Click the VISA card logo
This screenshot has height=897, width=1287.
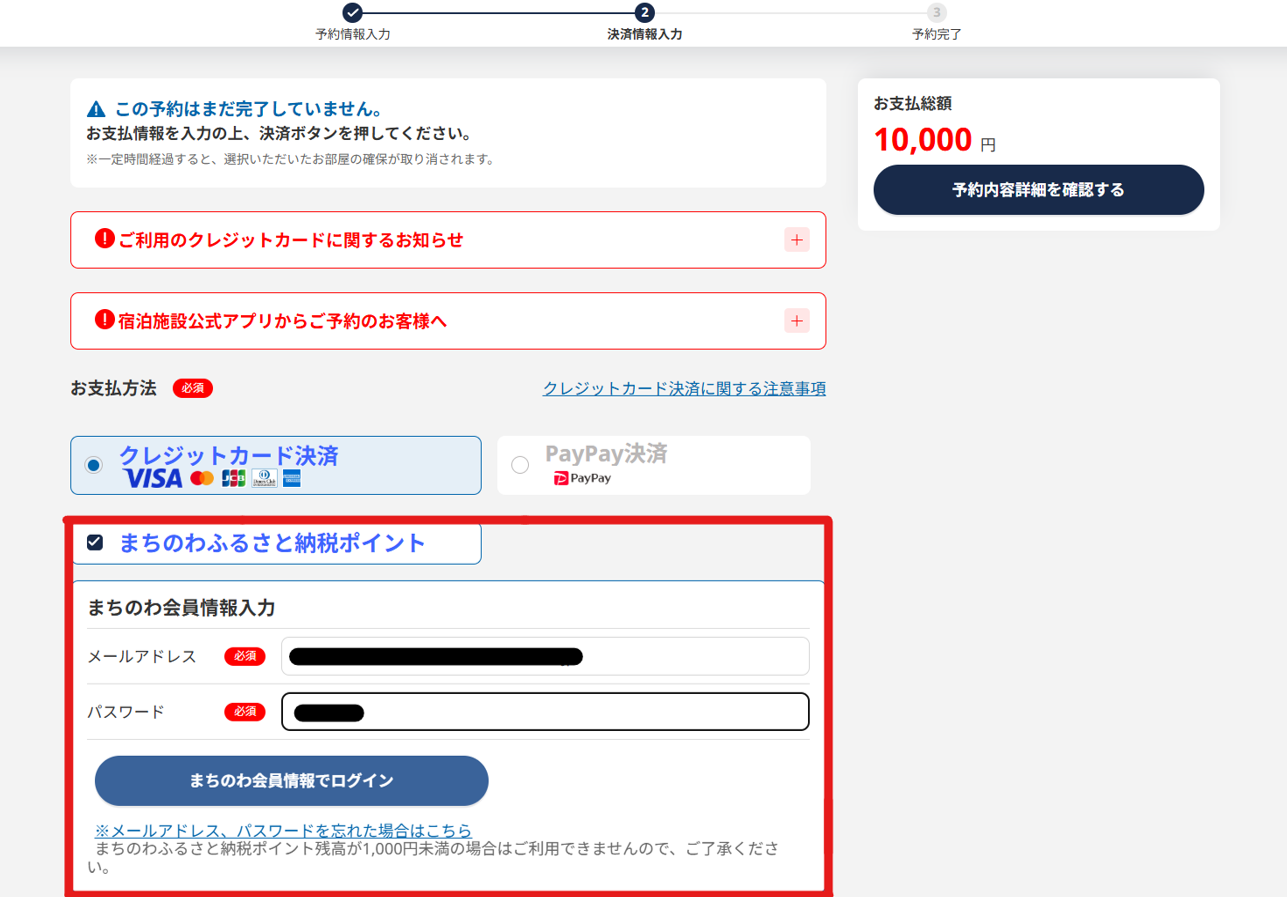(x=154, y=479)
